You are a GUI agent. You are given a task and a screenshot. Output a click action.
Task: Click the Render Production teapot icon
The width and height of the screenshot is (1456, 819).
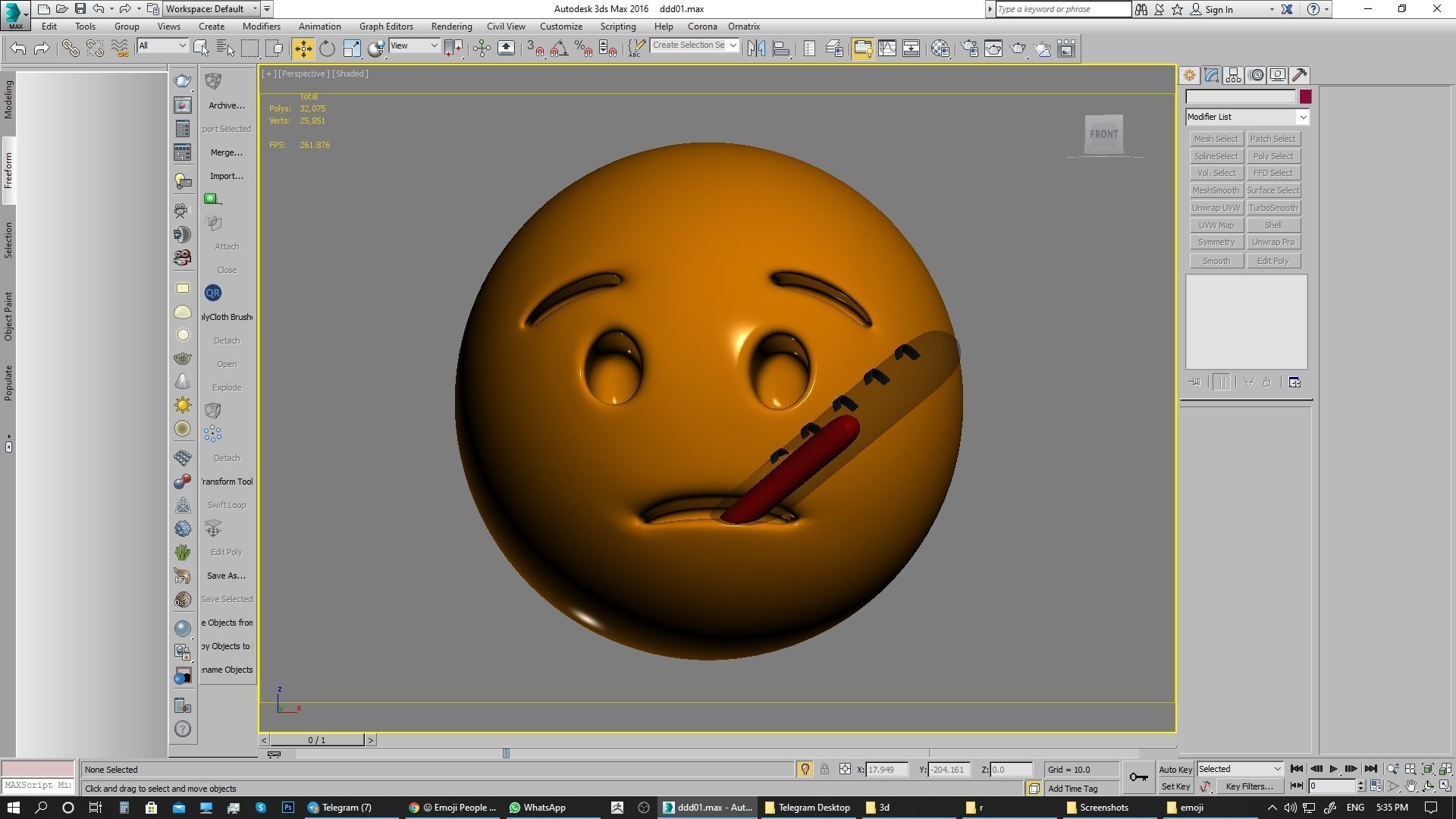(1018, 49)
